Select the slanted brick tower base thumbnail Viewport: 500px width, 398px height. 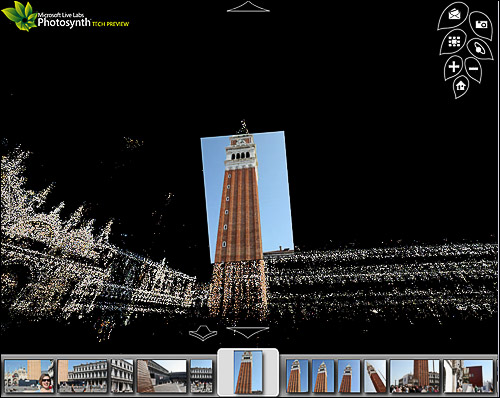pos(161,376)
